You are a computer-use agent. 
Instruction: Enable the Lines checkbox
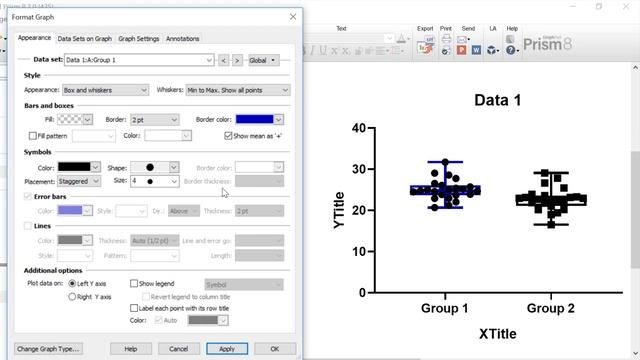coord(28,226)
